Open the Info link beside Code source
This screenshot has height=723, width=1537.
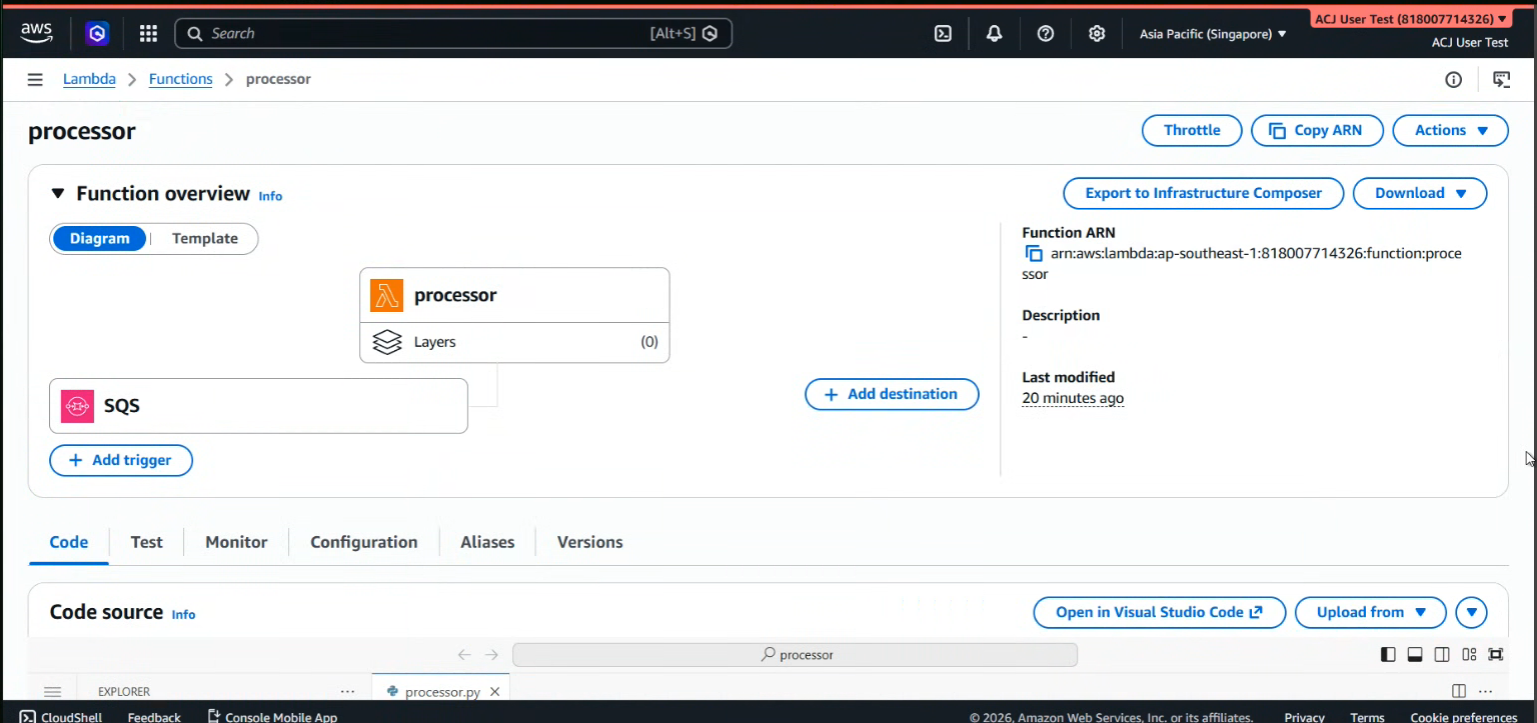coord(183,615)
